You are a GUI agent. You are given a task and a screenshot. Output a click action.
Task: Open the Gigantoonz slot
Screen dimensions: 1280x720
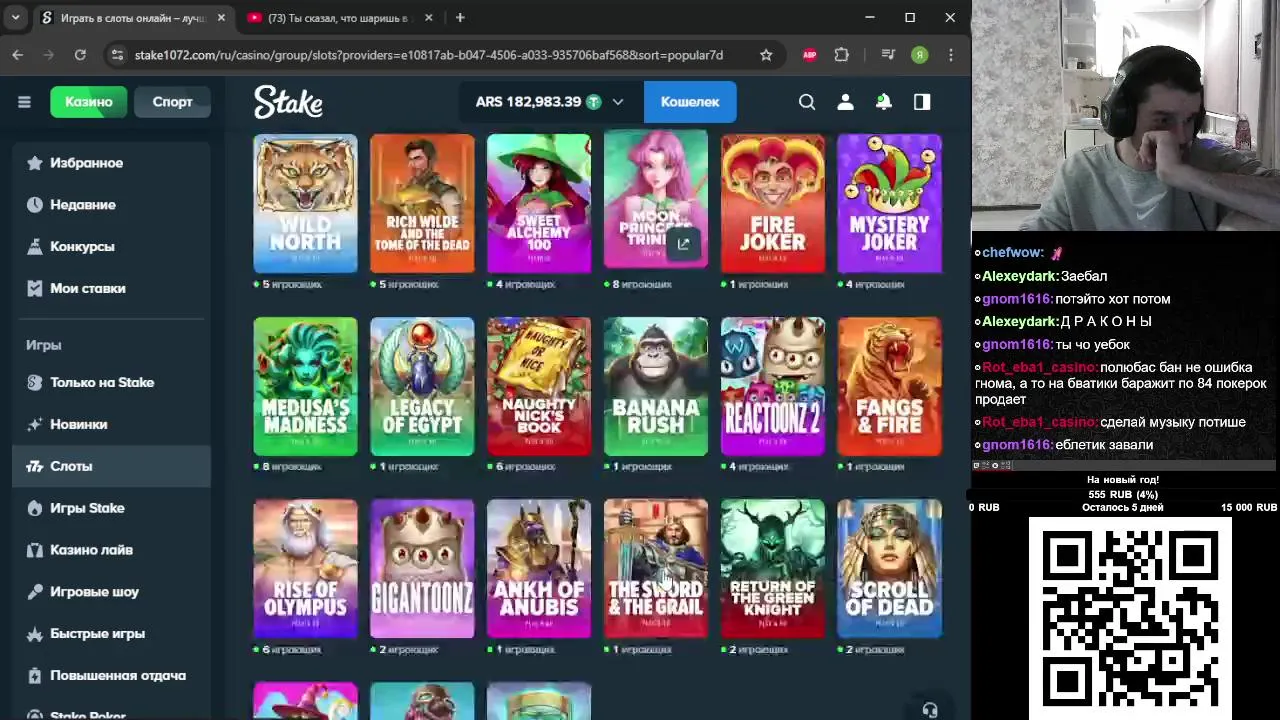tap(422, 569)
